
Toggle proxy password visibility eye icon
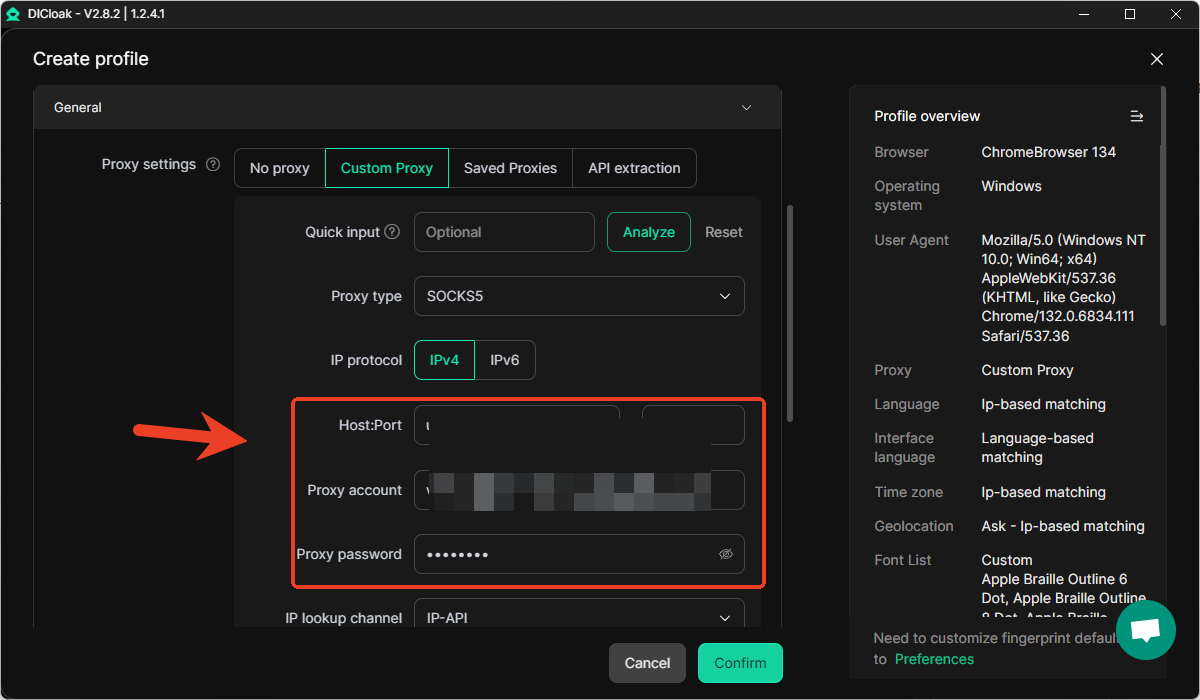tap(726, 554)
